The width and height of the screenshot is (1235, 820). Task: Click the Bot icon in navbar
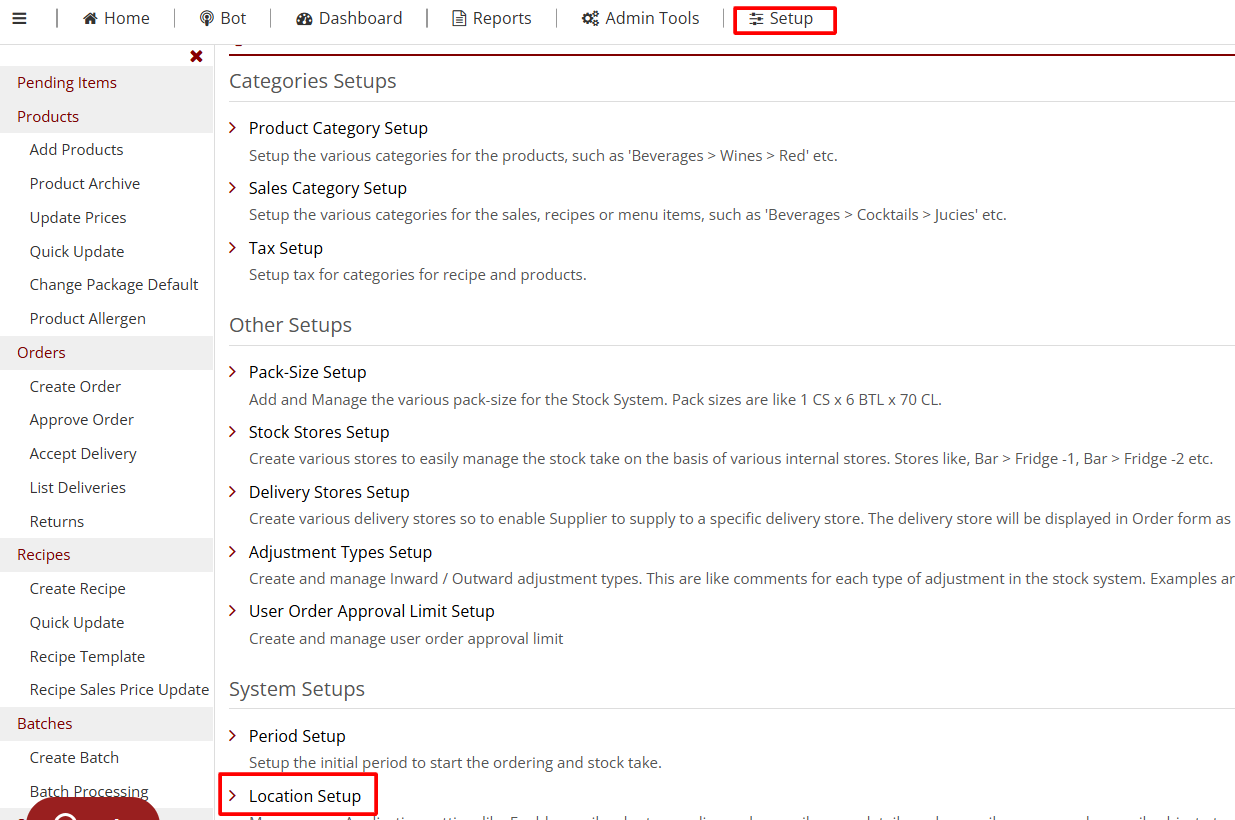[206, 19]
